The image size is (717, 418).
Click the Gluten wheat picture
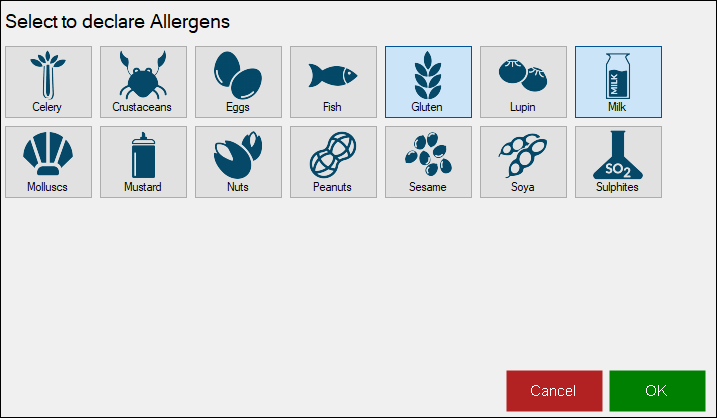point(428,75)
